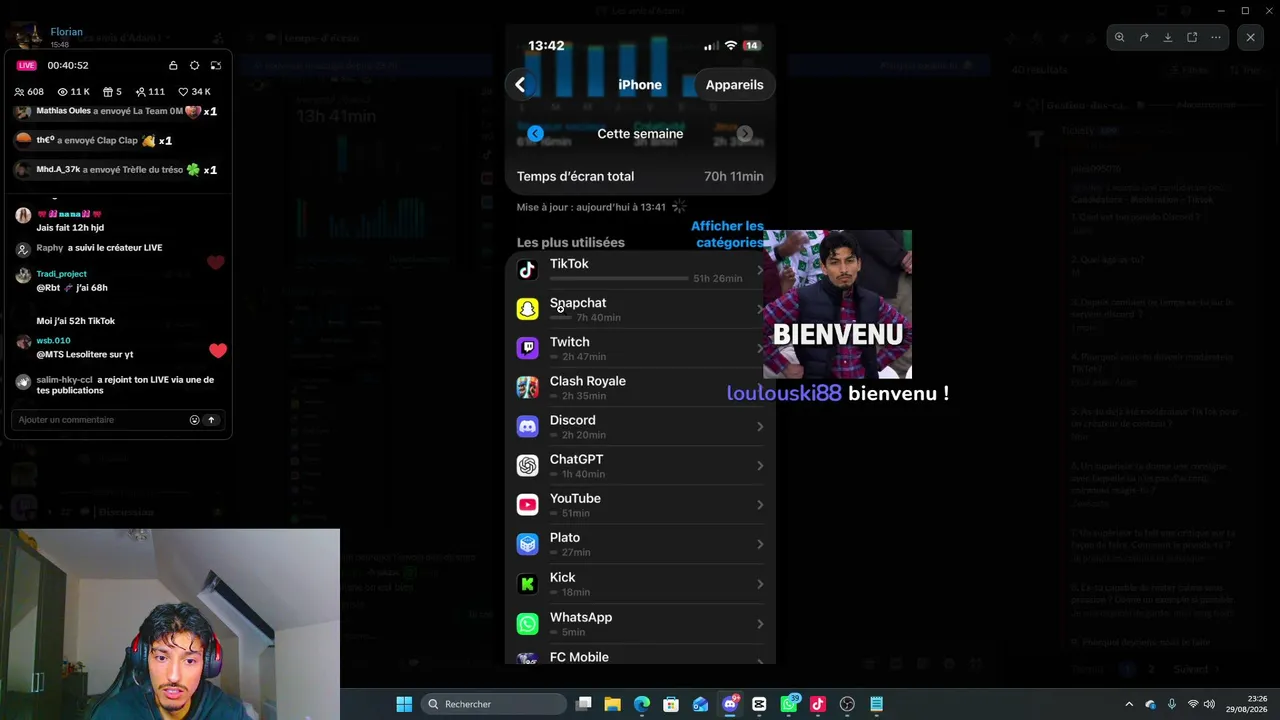The height and width of the screenshot is (720, 1280).
Task: Click the webcam feed thumbnail
Action: coord(170,624)
